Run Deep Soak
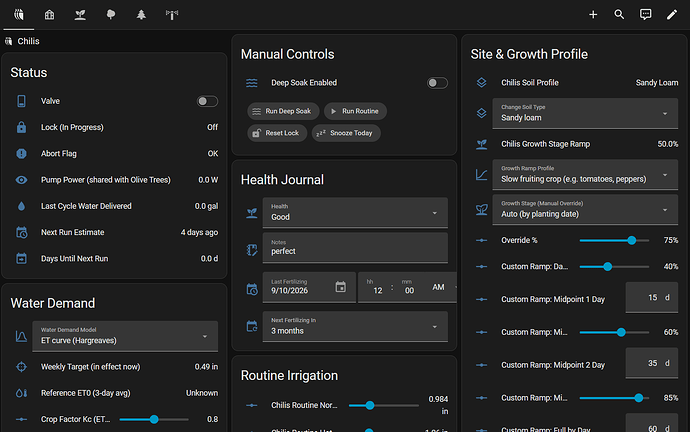The height and width of the screenshot is (432, 690). point(281,111)
